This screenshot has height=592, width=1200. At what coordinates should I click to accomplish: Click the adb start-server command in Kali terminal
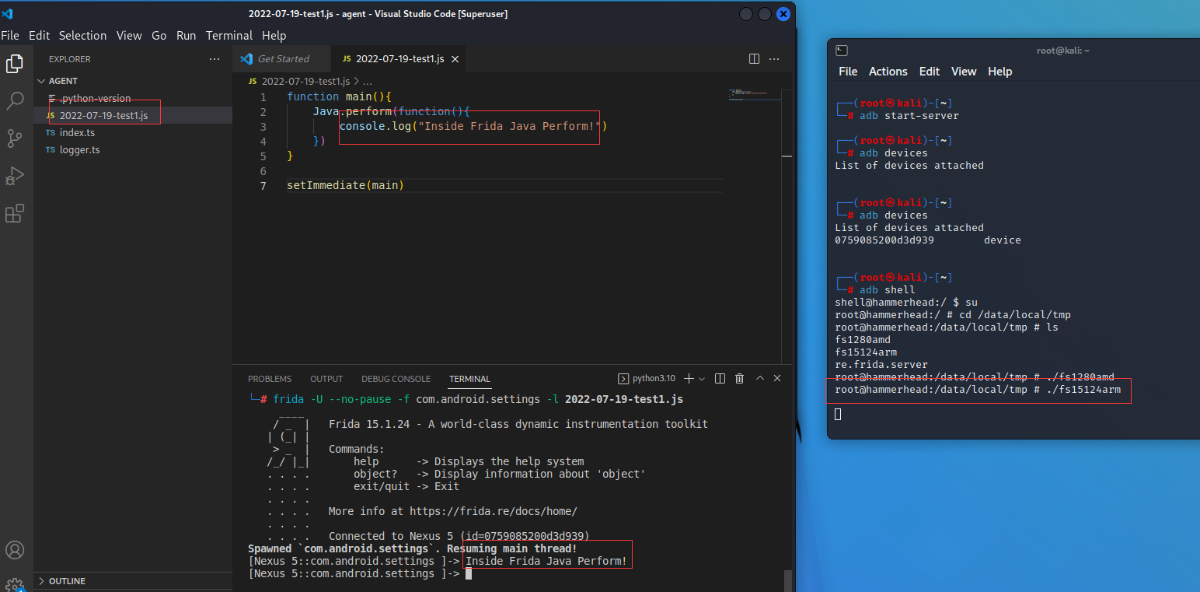point(907,116)
